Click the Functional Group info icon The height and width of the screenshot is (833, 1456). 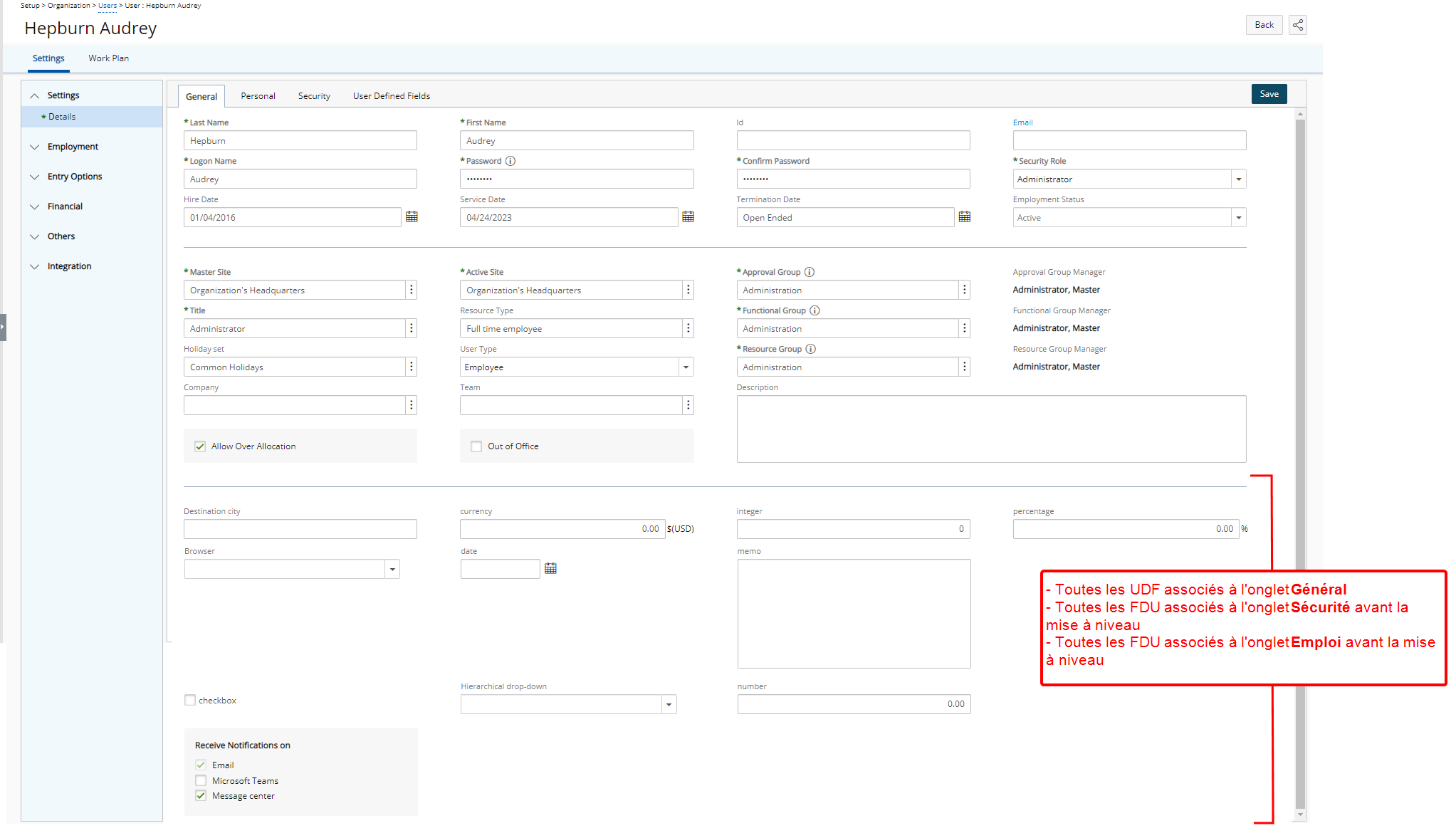pyautogui.click(x=815, y=310)
